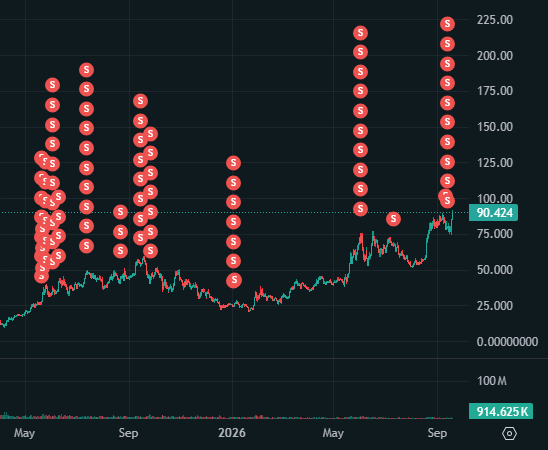Viewport: 548px width, 450px height.
Task: Click top S marker in May 2026 column
Action: point(360,33)
